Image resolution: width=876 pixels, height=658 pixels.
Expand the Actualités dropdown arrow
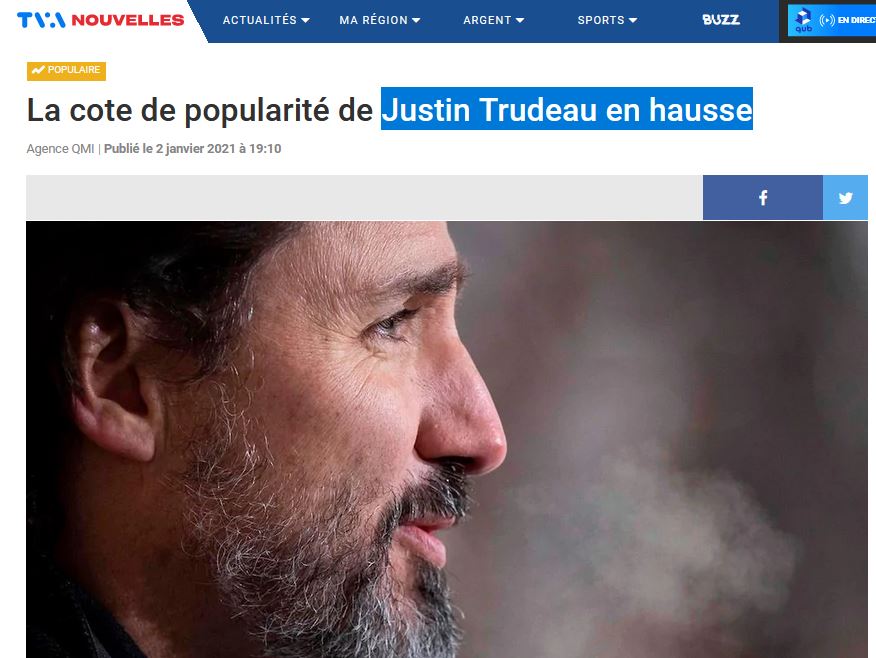click(x=305, y=20)
